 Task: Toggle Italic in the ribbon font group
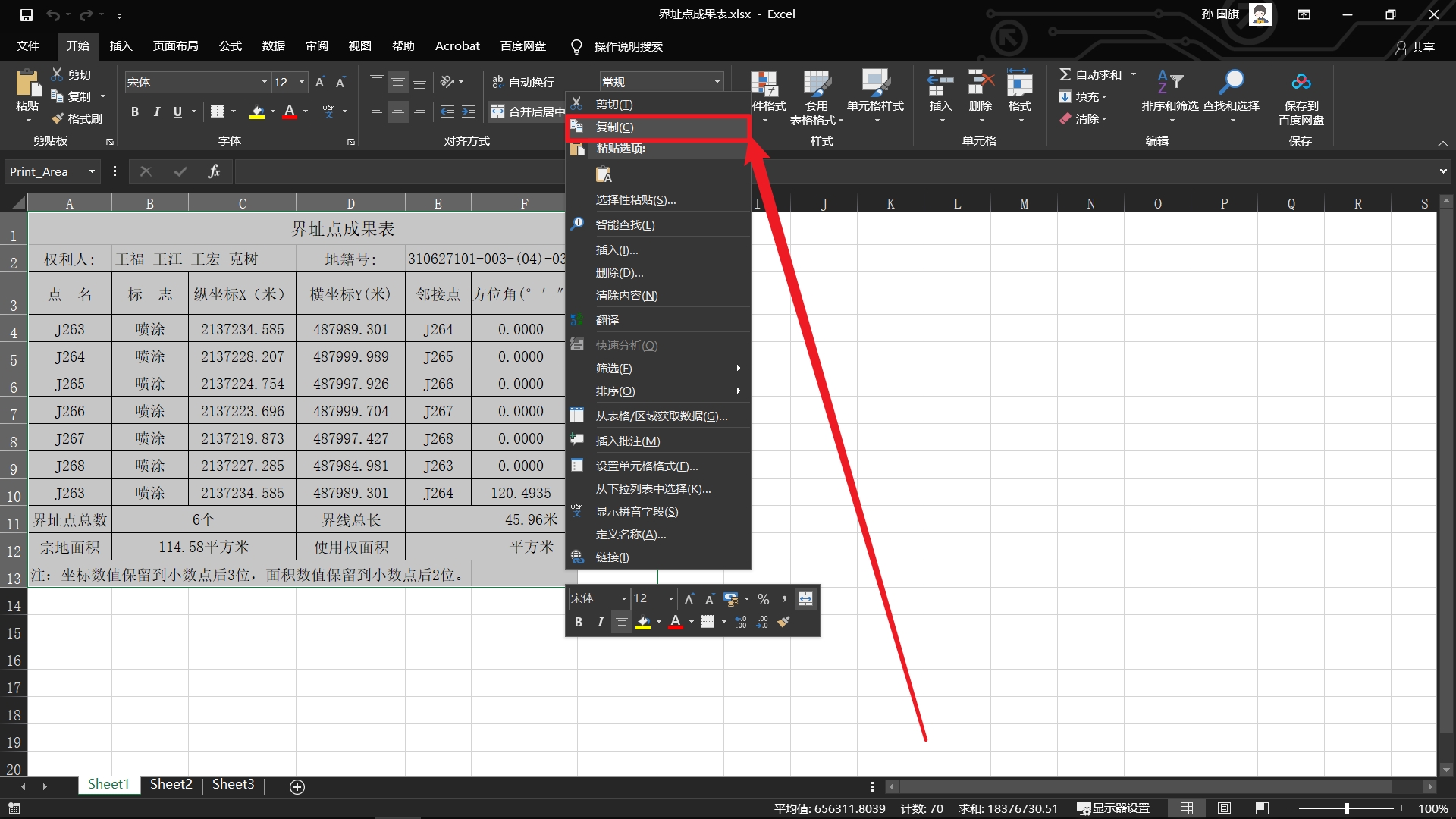click(x=156, y=111)
